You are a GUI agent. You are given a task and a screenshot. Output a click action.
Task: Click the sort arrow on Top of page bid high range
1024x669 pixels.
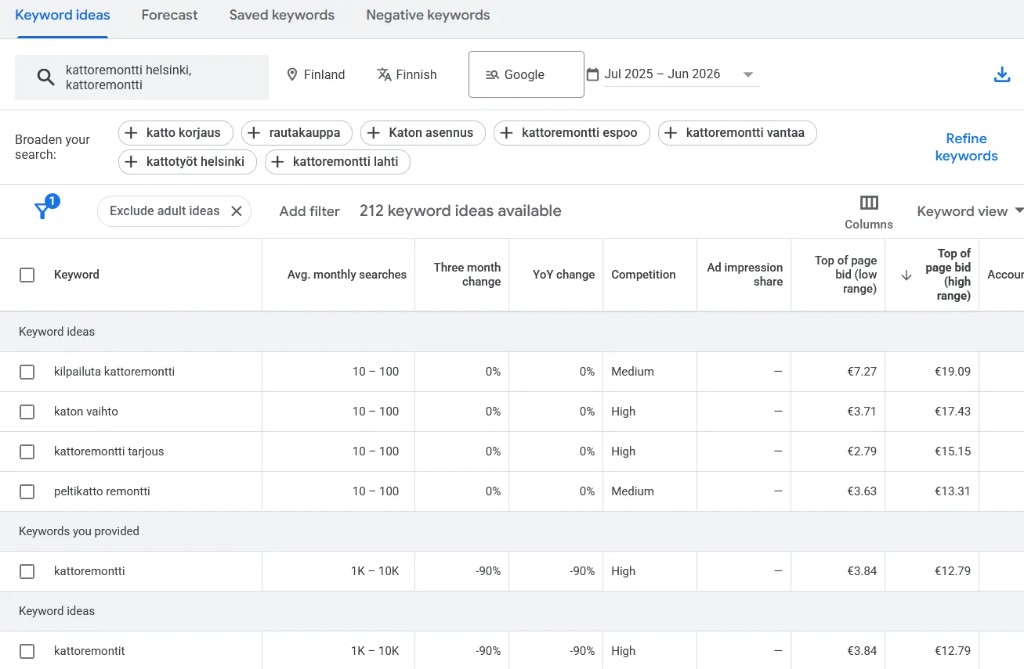(906, 275)
